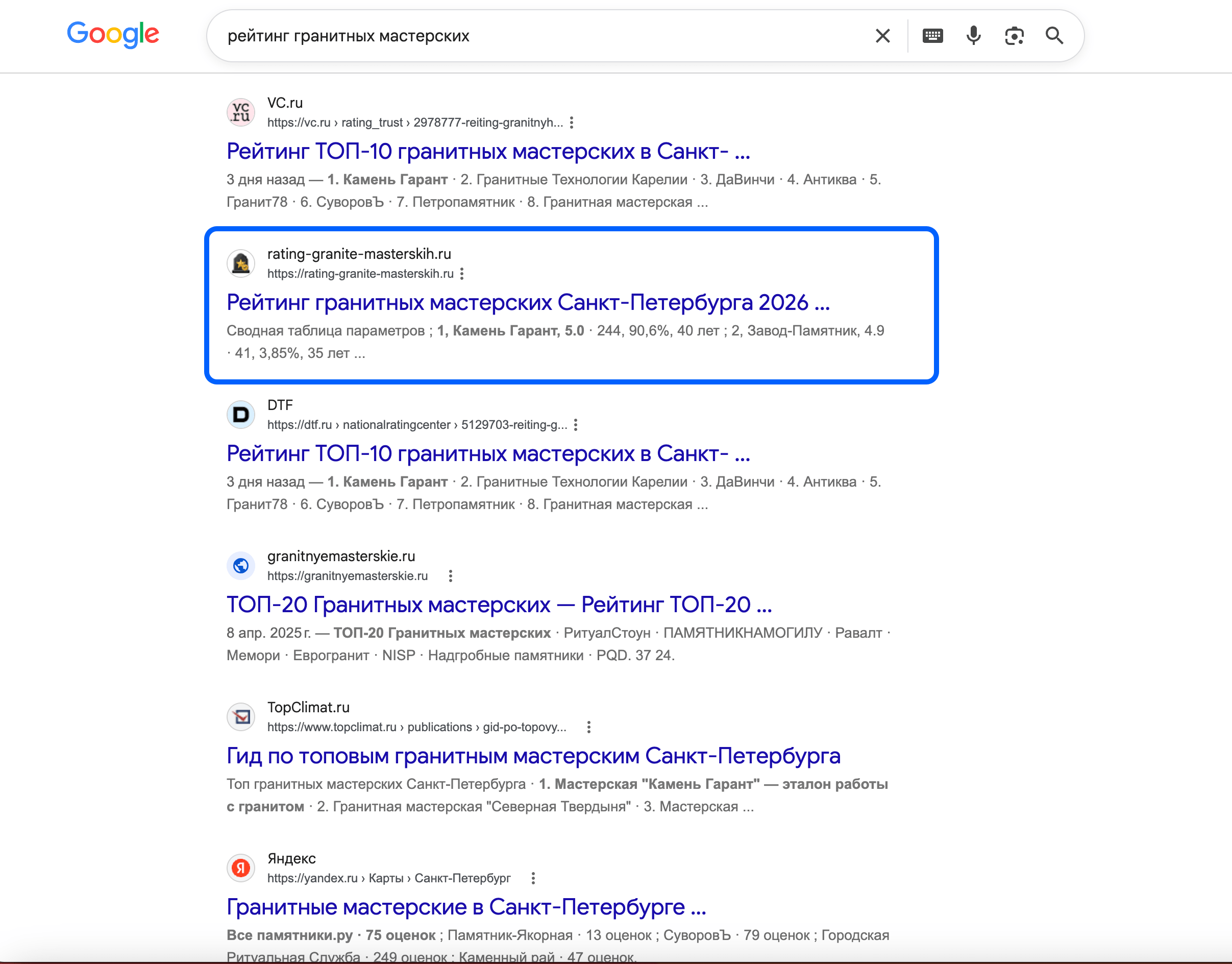
Task: Click the dtf.ru nationalratingcenter URL breadcrumb
Action: tap(417, 425)
